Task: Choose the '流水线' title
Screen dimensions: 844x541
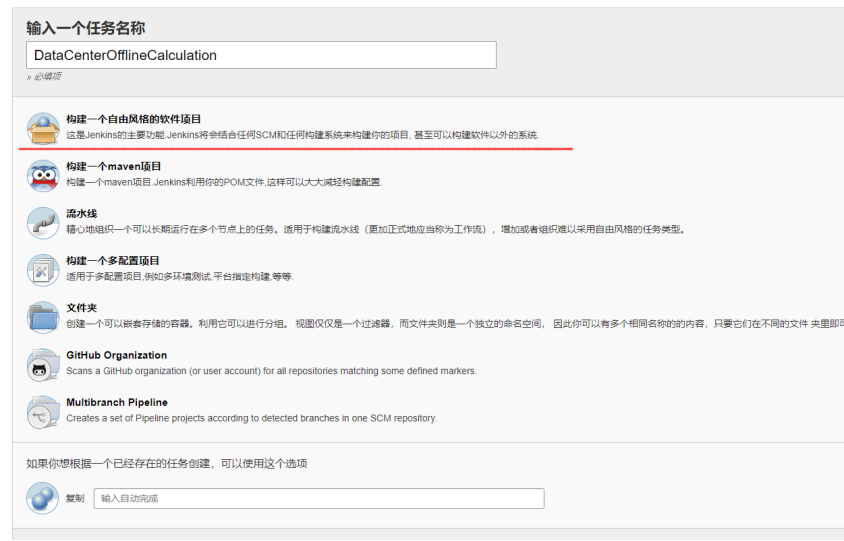Action: tap(82, 214)
